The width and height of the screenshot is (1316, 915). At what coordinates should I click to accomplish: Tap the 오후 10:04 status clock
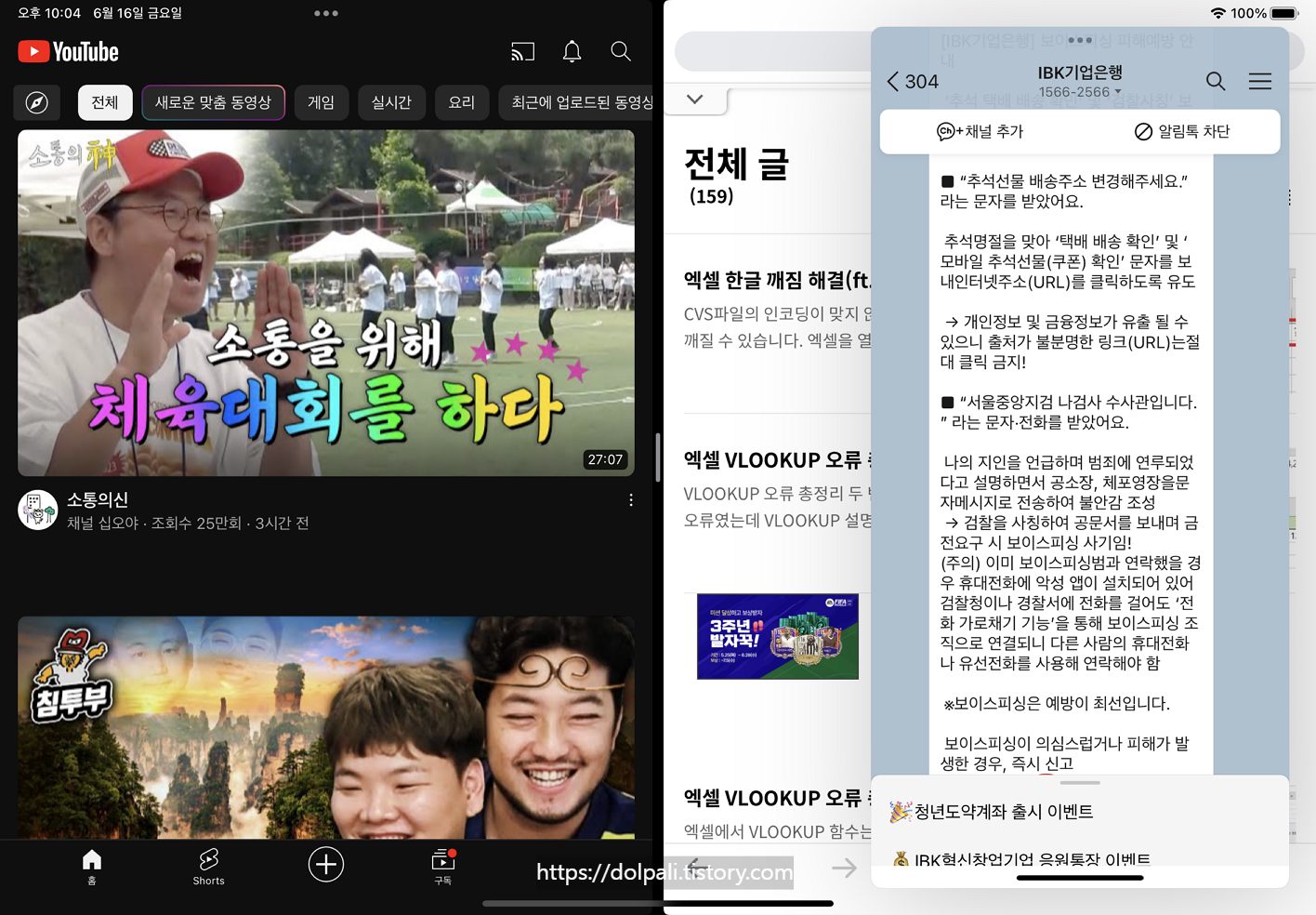(x=49, y=13)
